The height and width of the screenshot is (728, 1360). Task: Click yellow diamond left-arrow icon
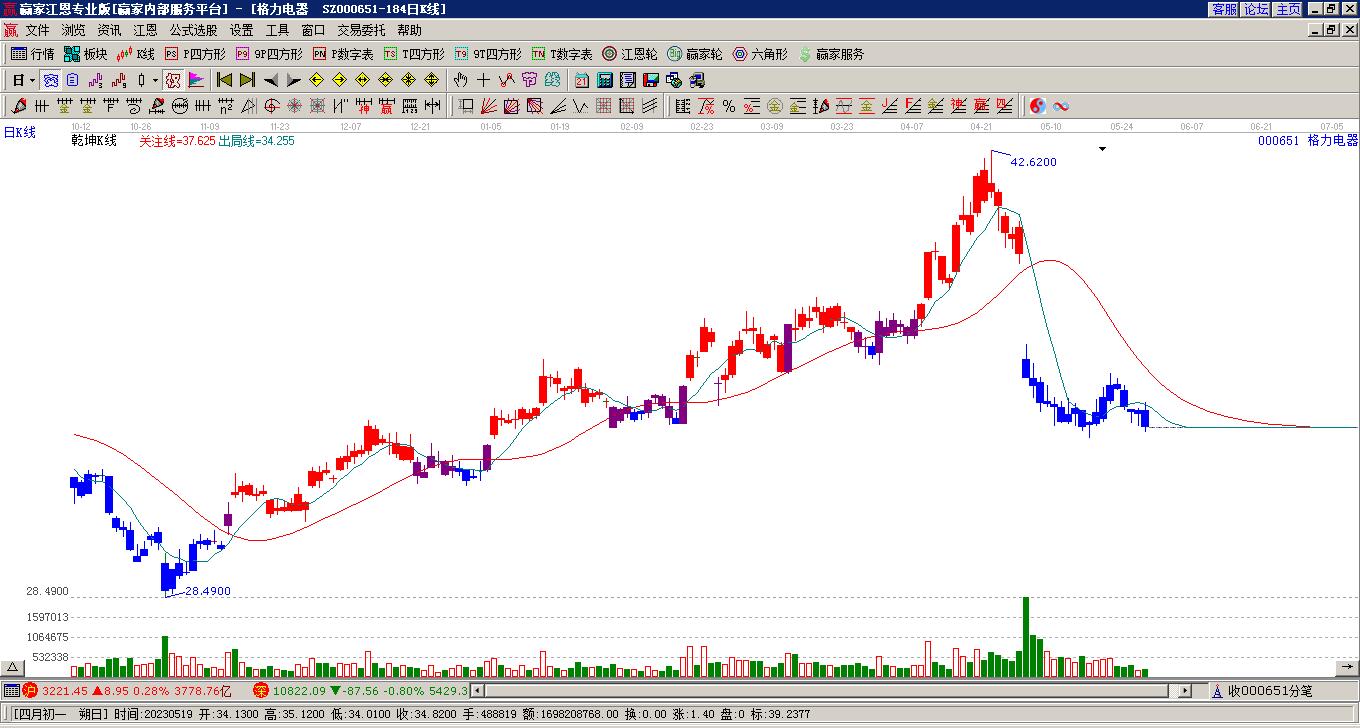point(317,80)
